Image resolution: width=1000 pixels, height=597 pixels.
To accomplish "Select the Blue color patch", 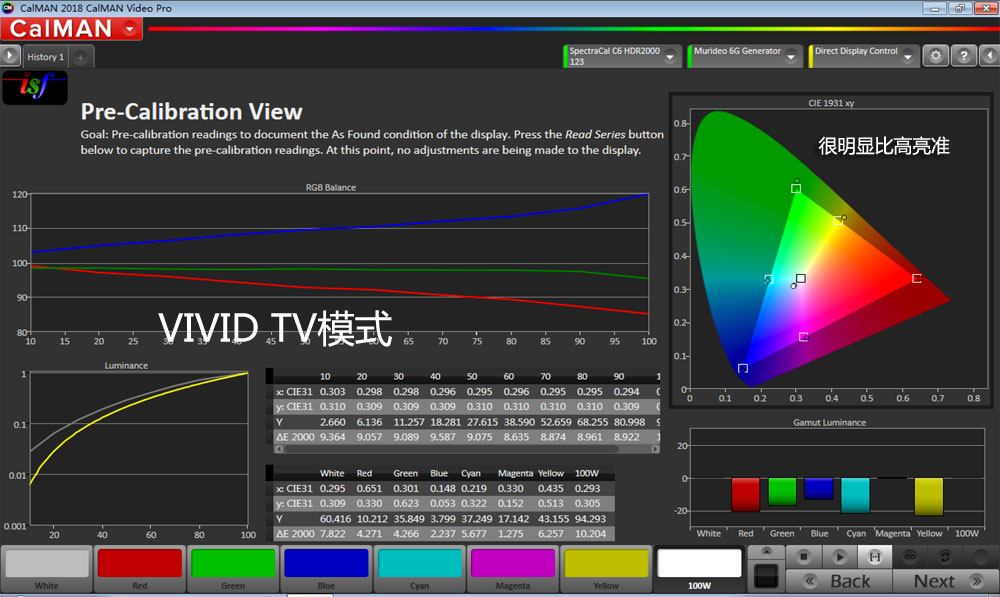I will (x=326, y=570).
